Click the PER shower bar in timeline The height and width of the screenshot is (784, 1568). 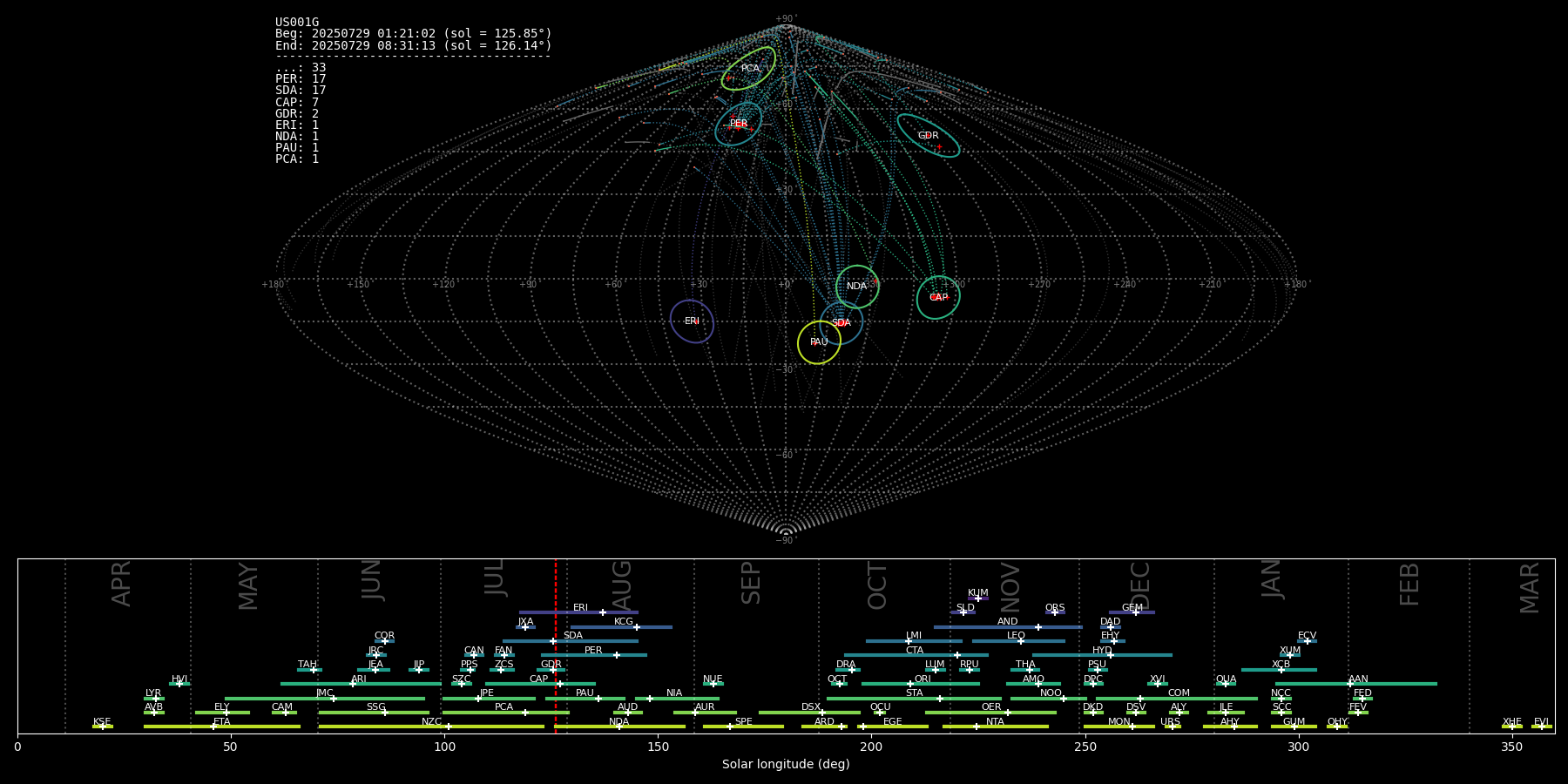tap(594, 655)
